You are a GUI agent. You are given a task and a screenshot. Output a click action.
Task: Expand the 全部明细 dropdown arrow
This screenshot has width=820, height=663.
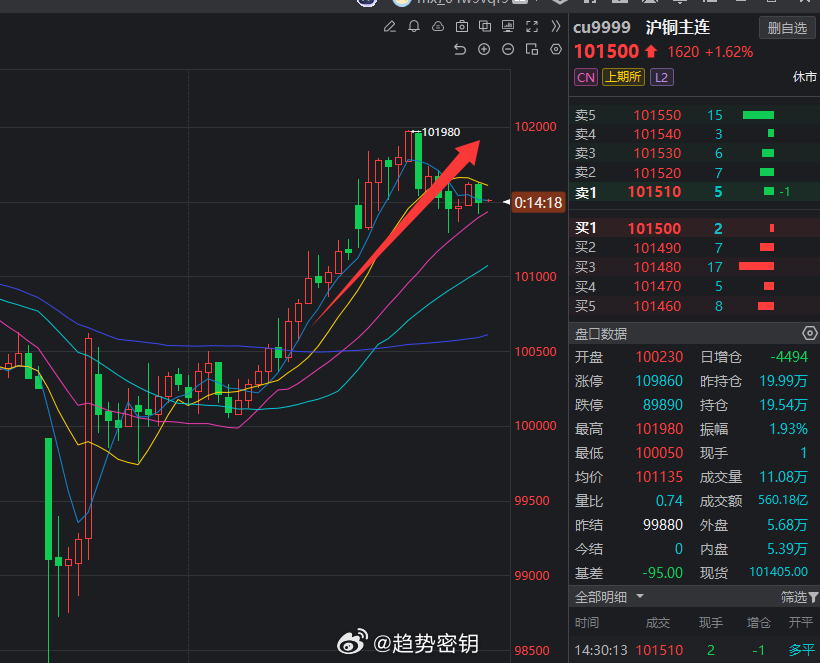(640, 596)
